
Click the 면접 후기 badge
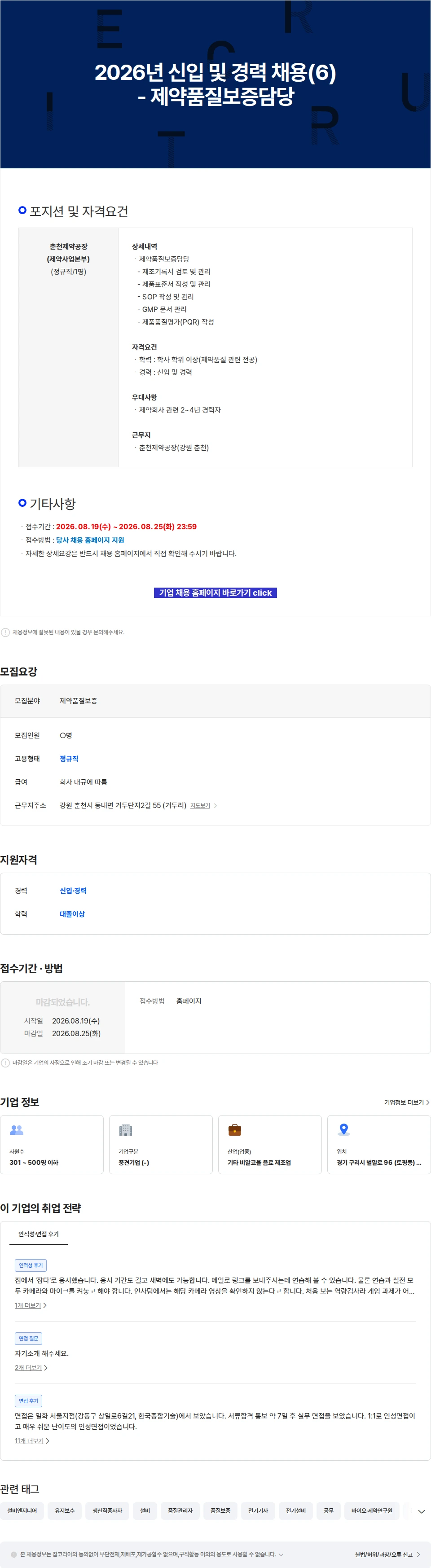(x=28, y=1401)
